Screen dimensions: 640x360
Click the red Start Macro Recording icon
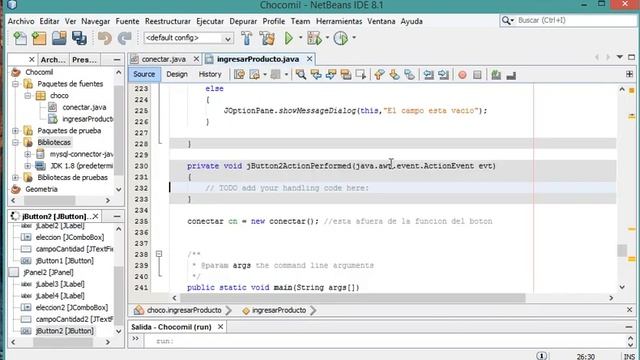[x=462, y=75]
